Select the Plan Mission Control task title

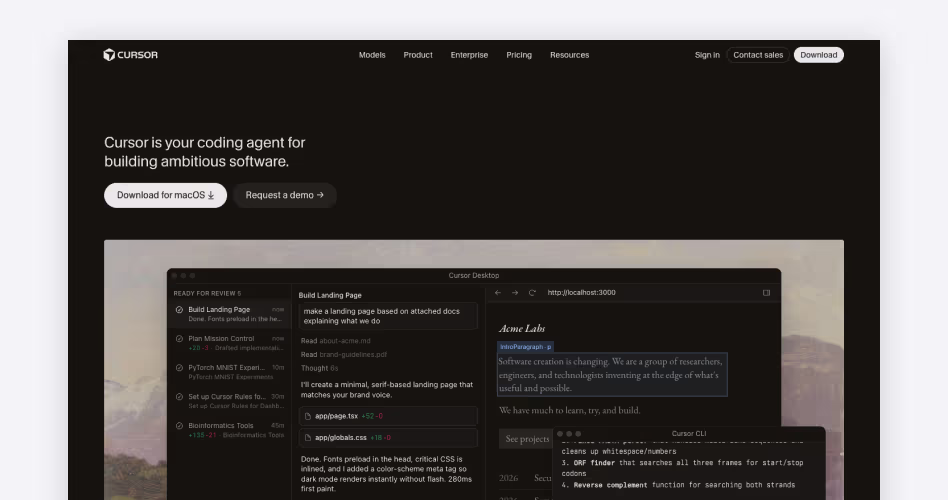[221, 339]
